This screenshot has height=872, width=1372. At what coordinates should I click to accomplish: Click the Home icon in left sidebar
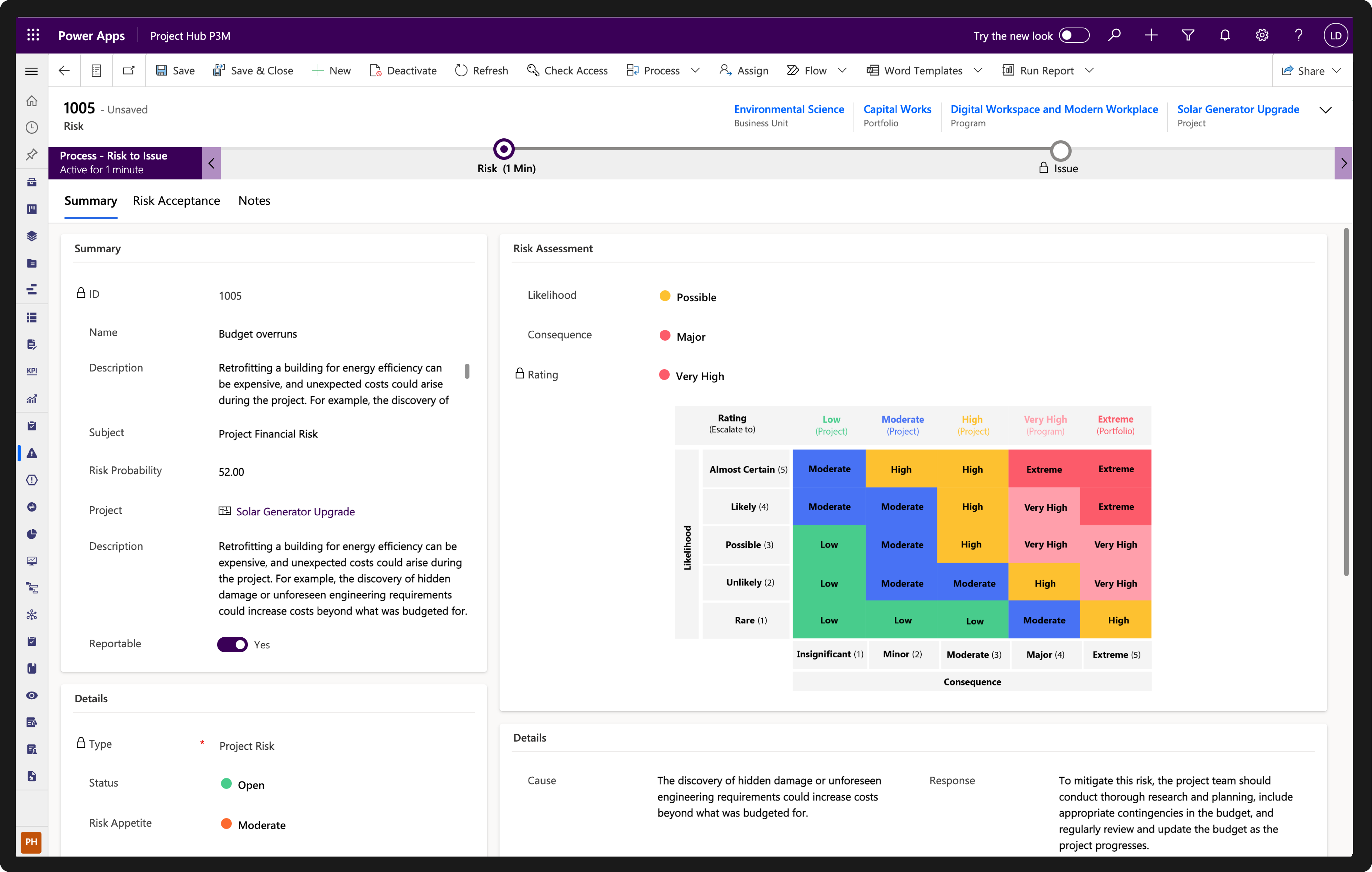32,101
